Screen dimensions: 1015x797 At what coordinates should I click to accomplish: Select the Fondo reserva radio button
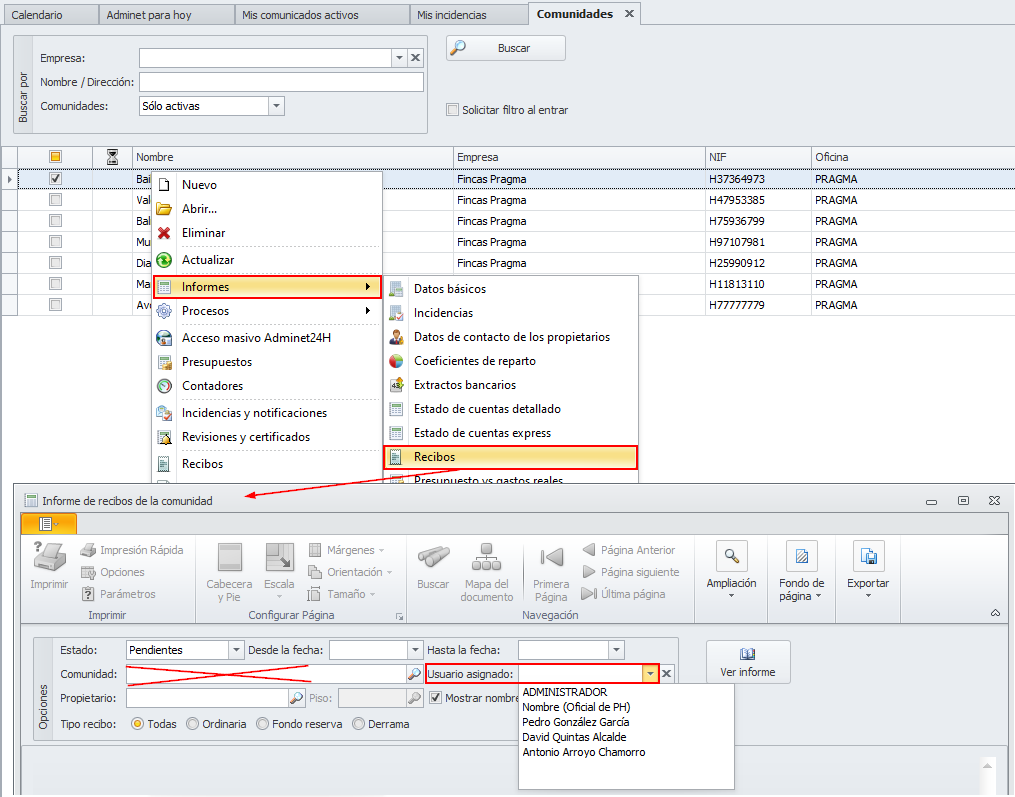(262, 724)
